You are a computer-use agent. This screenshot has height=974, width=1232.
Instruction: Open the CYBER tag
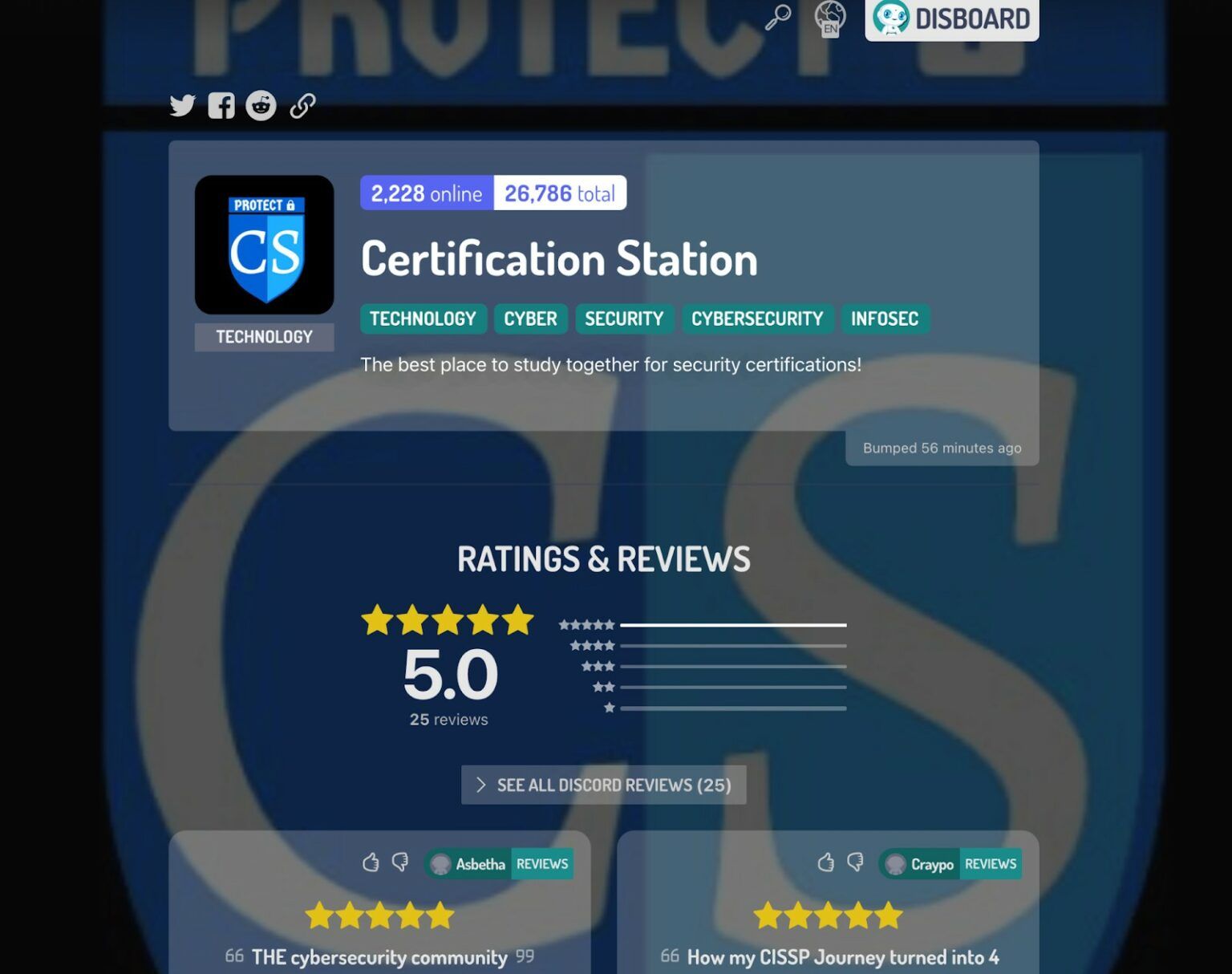[530, 319]
